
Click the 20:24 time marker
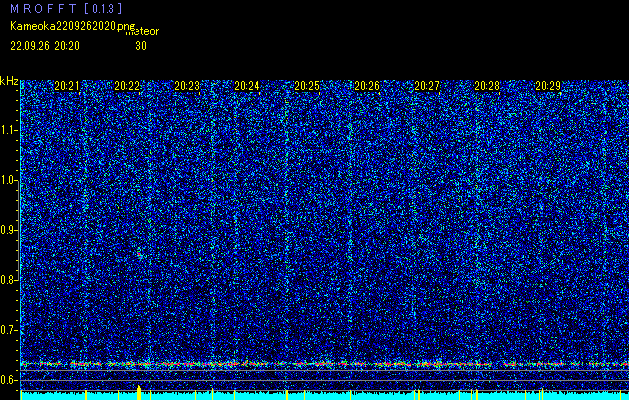pyautogui.click(x=247, y=86)
